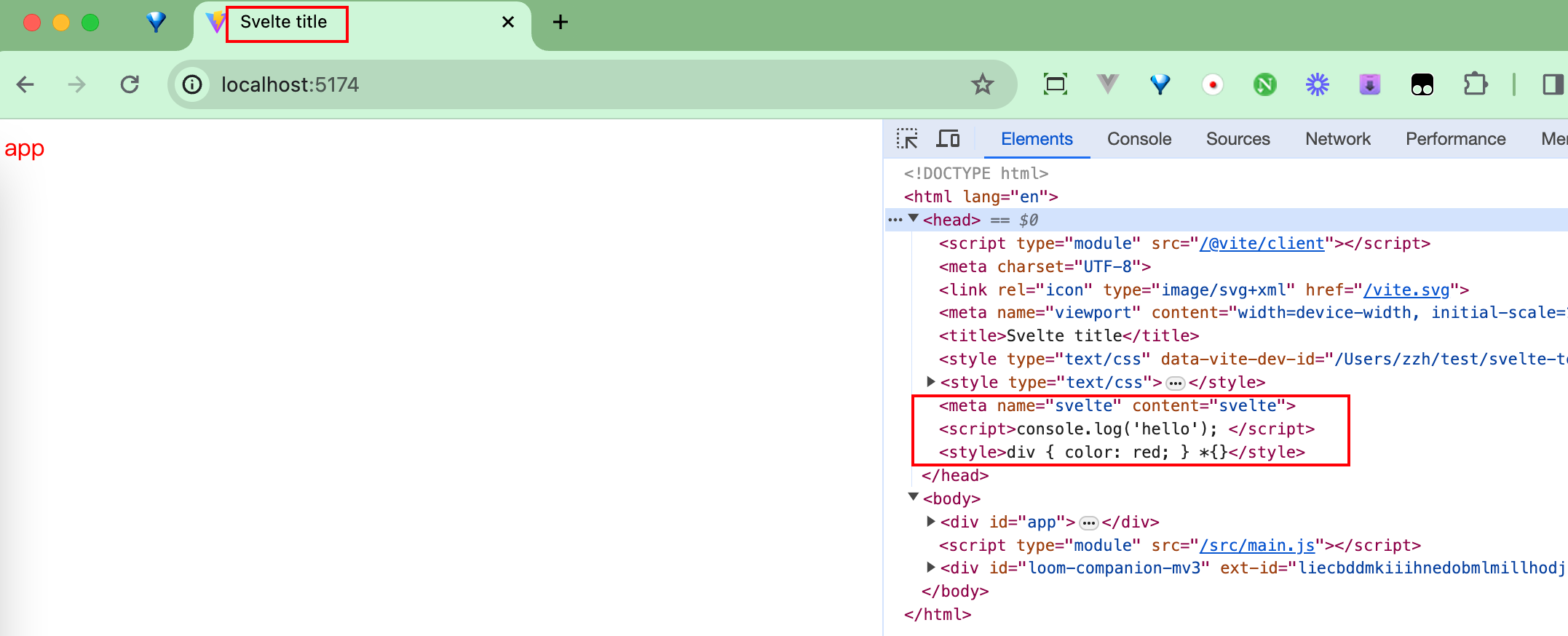Open the browser extensions puzzle icon
The width and height of the screenshot is (1568, 636).
1475,84
